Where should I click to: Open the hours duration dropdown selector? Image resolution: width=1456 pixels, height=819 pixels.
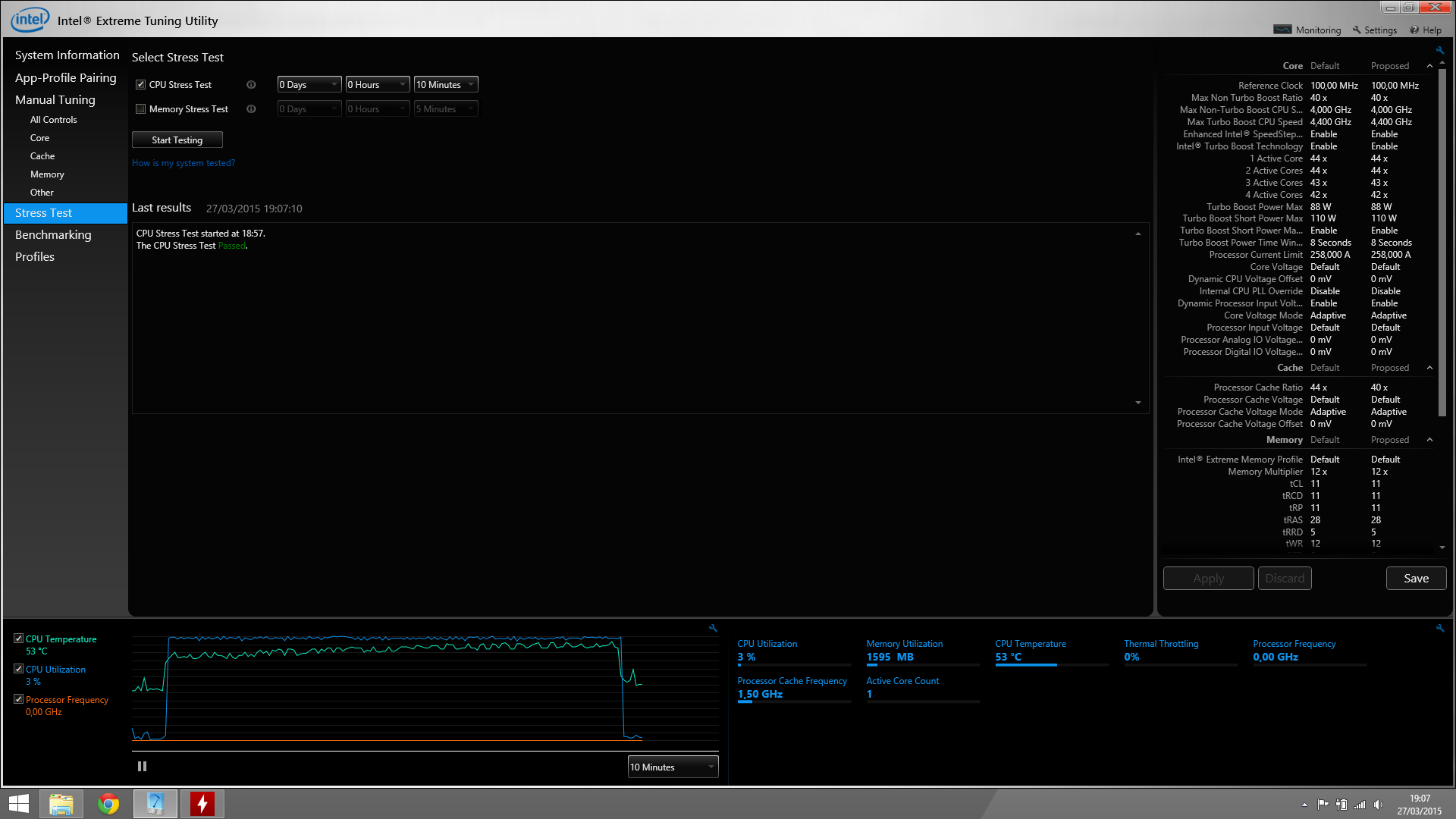(x=376, y=84)
